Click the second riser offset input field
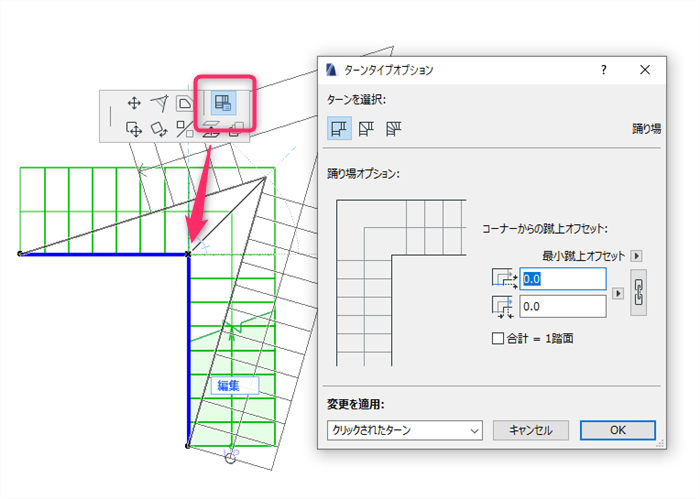 [x=562, y=307]
